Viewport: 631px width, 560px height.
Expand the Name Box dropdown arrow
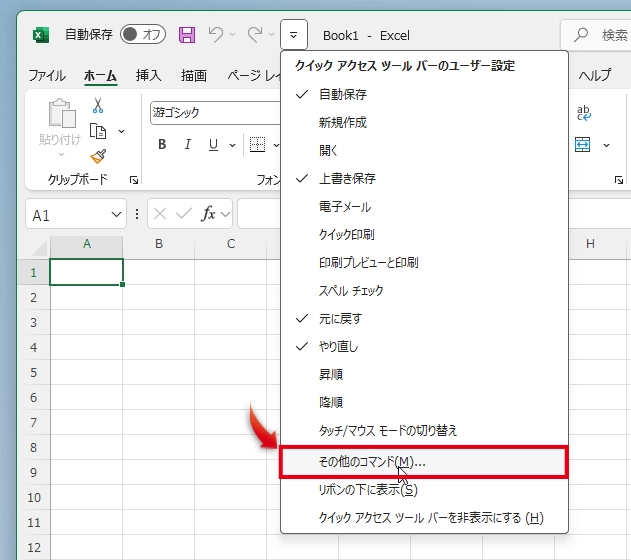116,214
